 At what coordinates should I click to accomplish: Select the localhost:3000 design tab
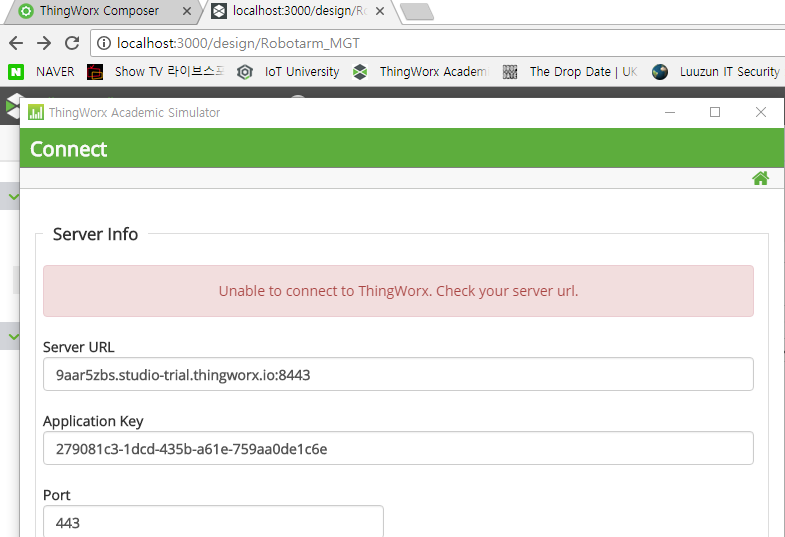pos(299,11)
